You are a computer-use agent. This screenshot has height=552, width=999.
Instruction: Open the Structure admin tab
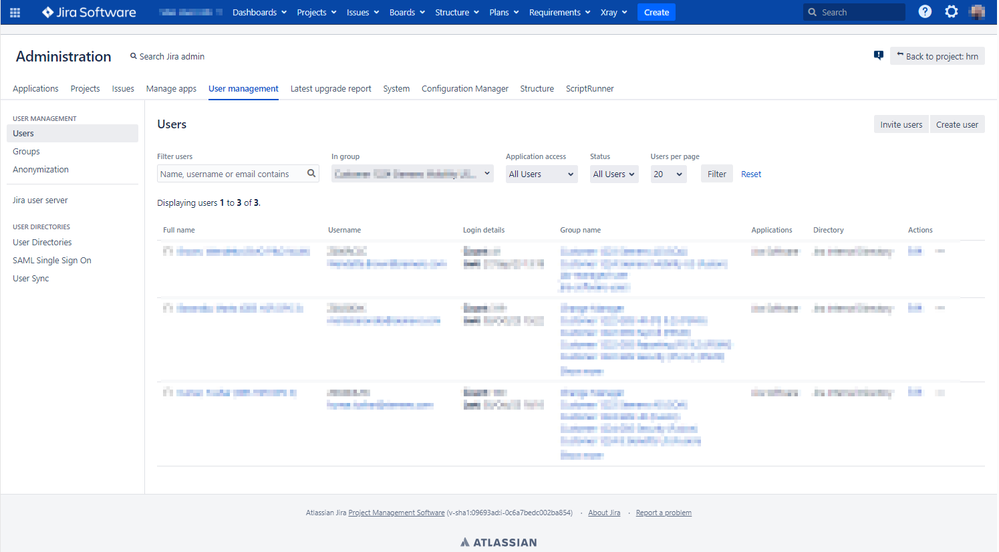(x=537, y=89)
